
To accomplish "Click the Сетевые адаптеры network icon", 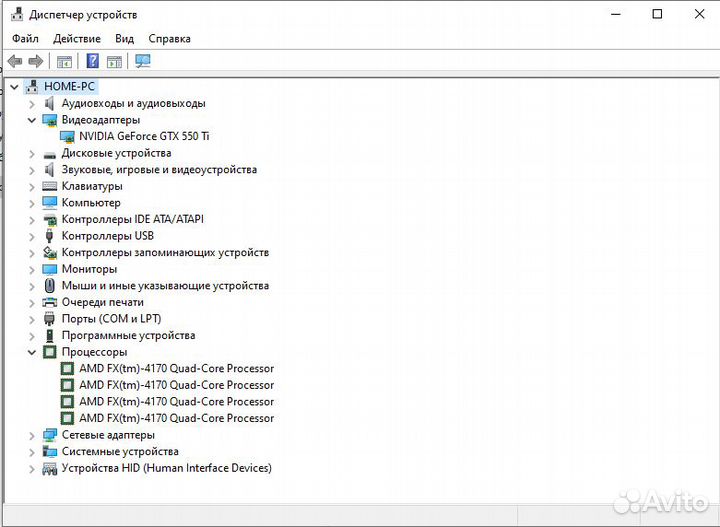I will click(x=50, y=435).
